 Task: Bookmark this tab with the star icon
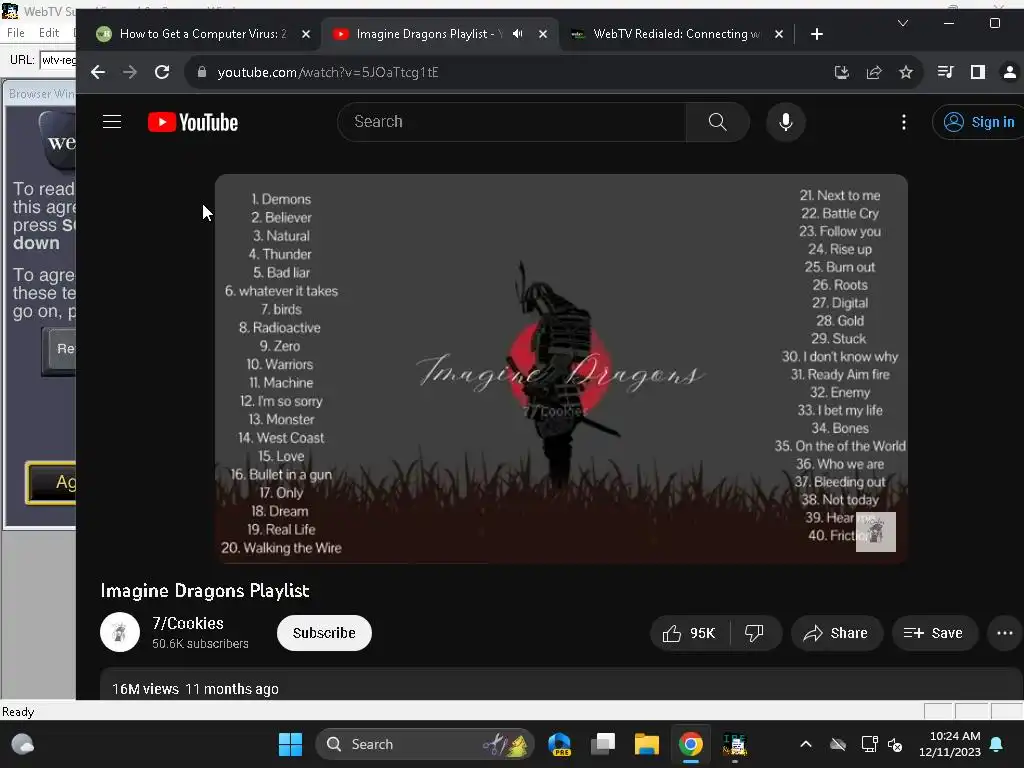pyautogui.click(x=906, y=72)
